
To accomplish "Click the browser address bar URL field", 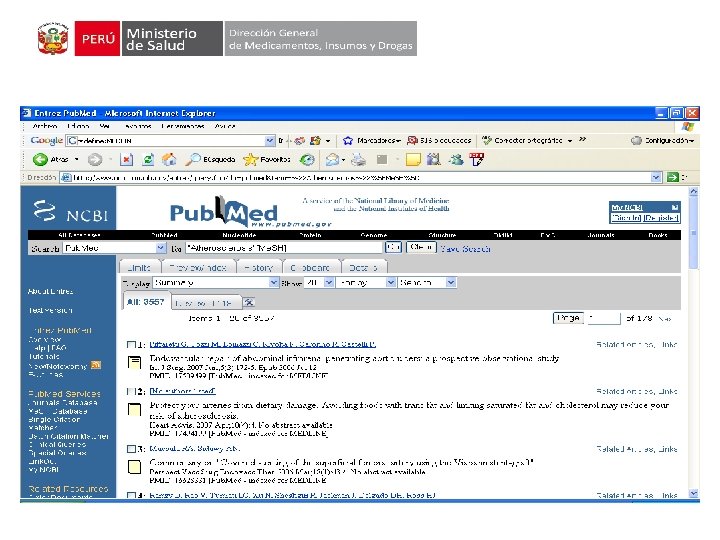I will click(356, 177).
